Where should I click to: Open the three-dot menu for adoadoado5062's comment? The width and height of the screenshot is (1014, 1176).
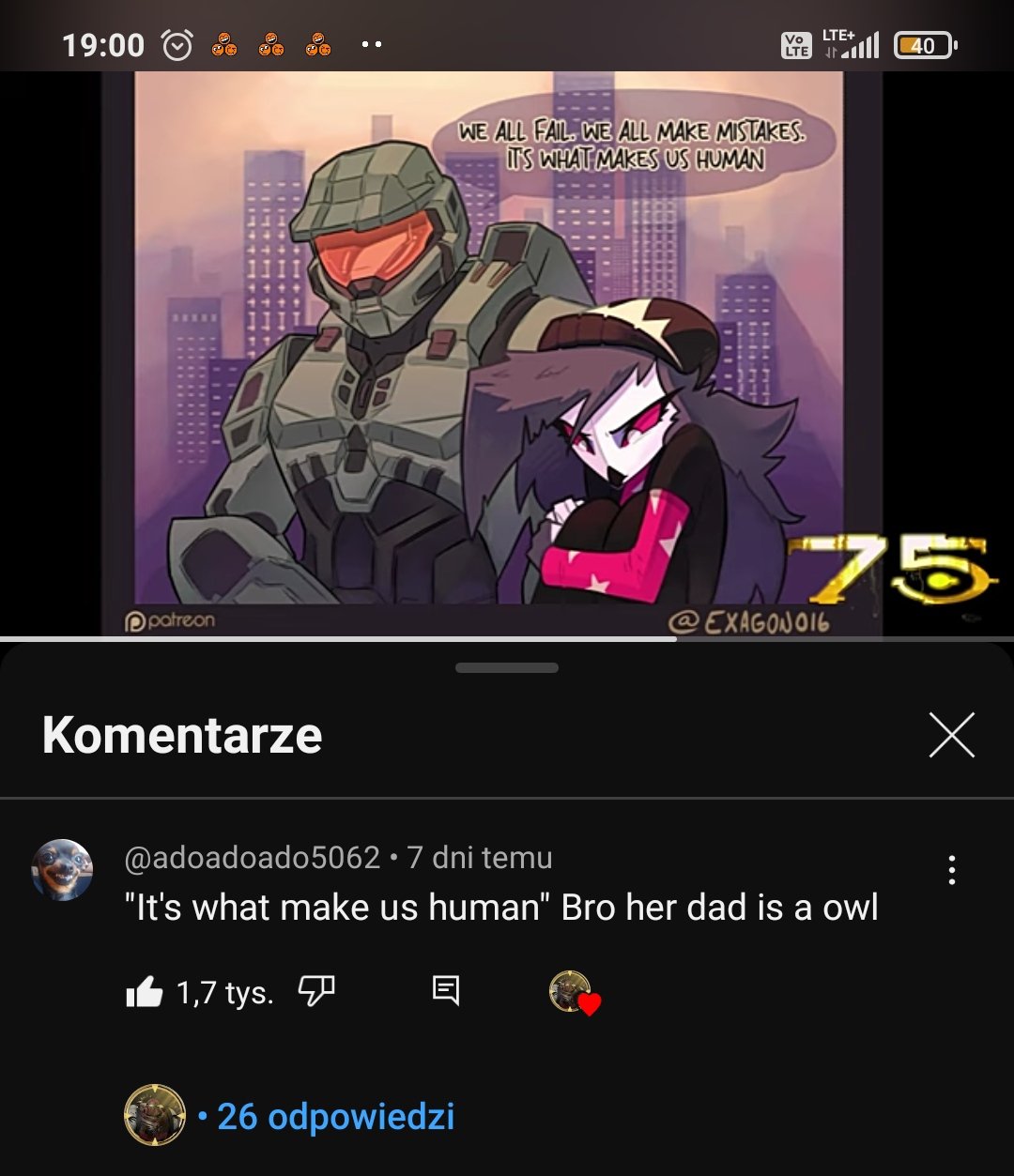pyautogui.click(x=952, y=870)
